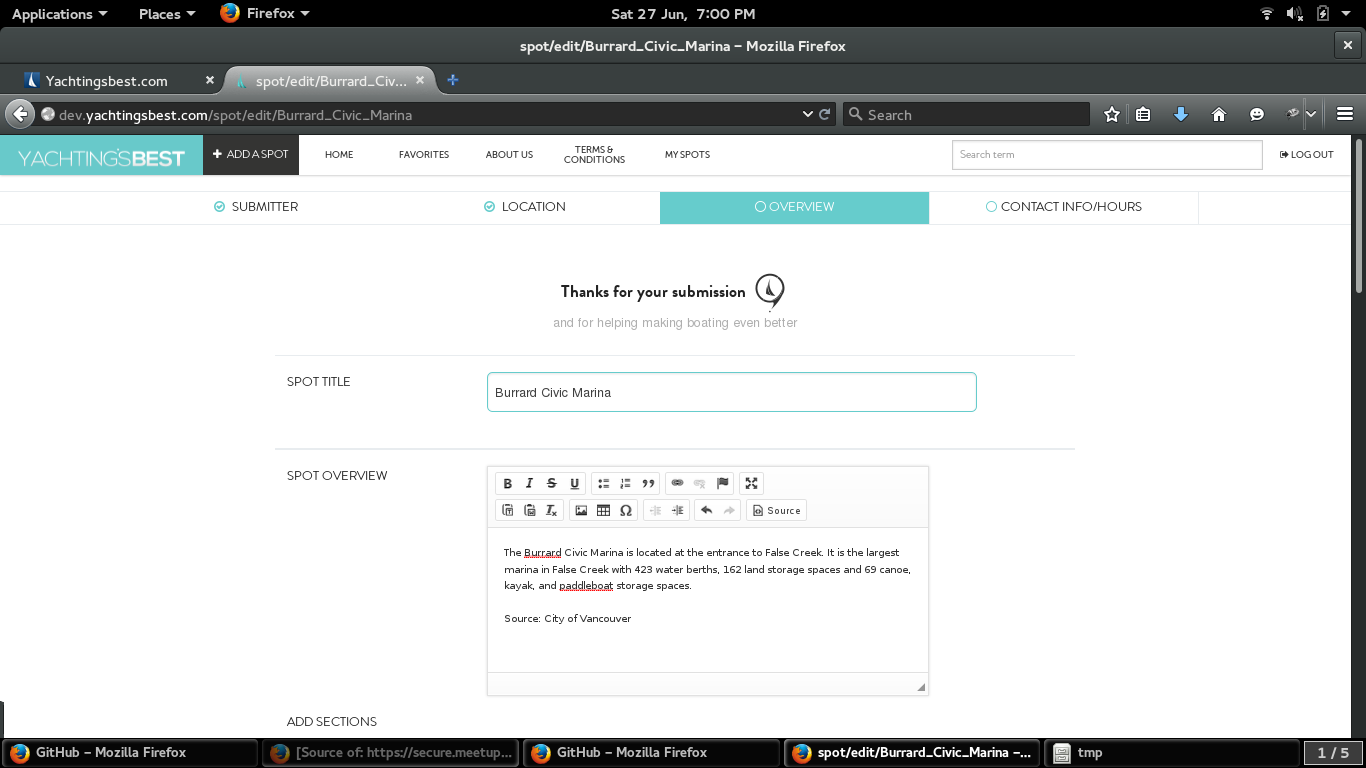Viewport: 1366px width, 768px height.
Task: Insert an image into the overview
Action: (x=581, y=511)
